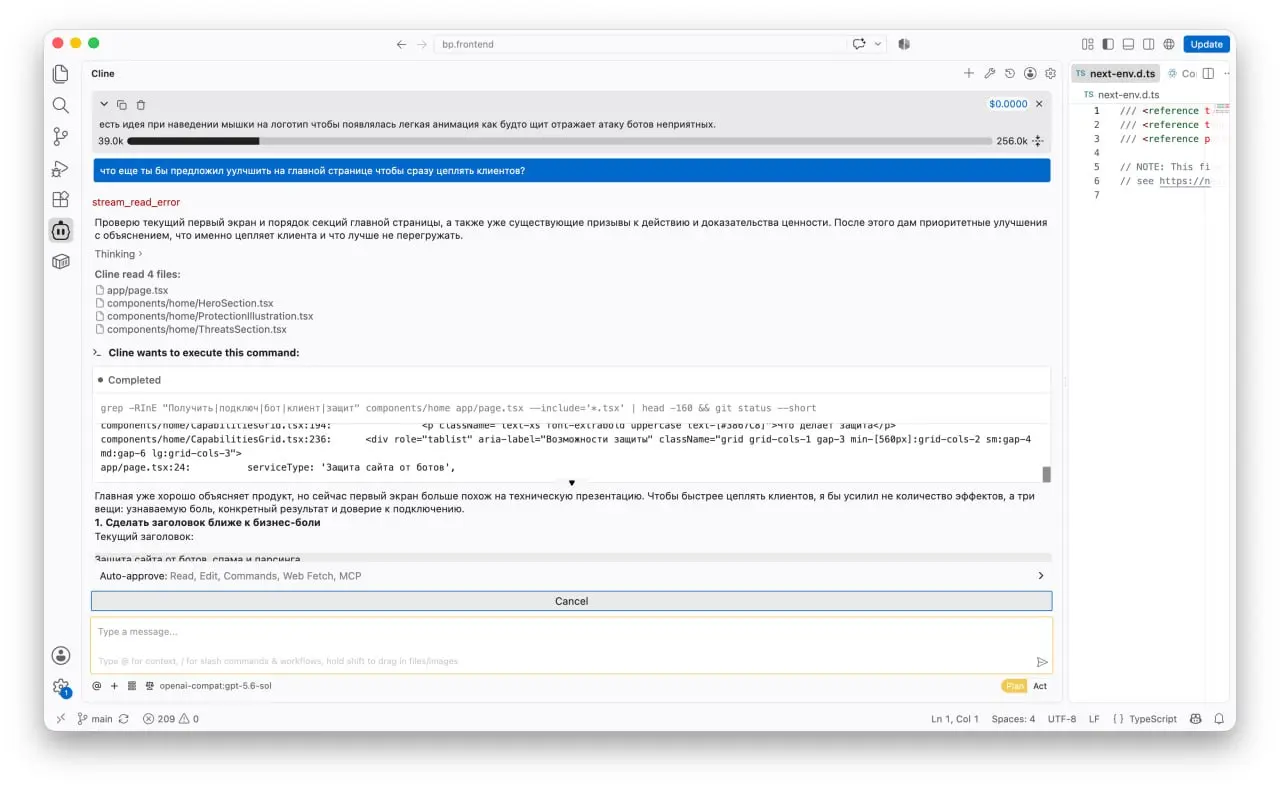Go back with the left arrow in title bar
1280x789 pixels.
click(401, 44)
